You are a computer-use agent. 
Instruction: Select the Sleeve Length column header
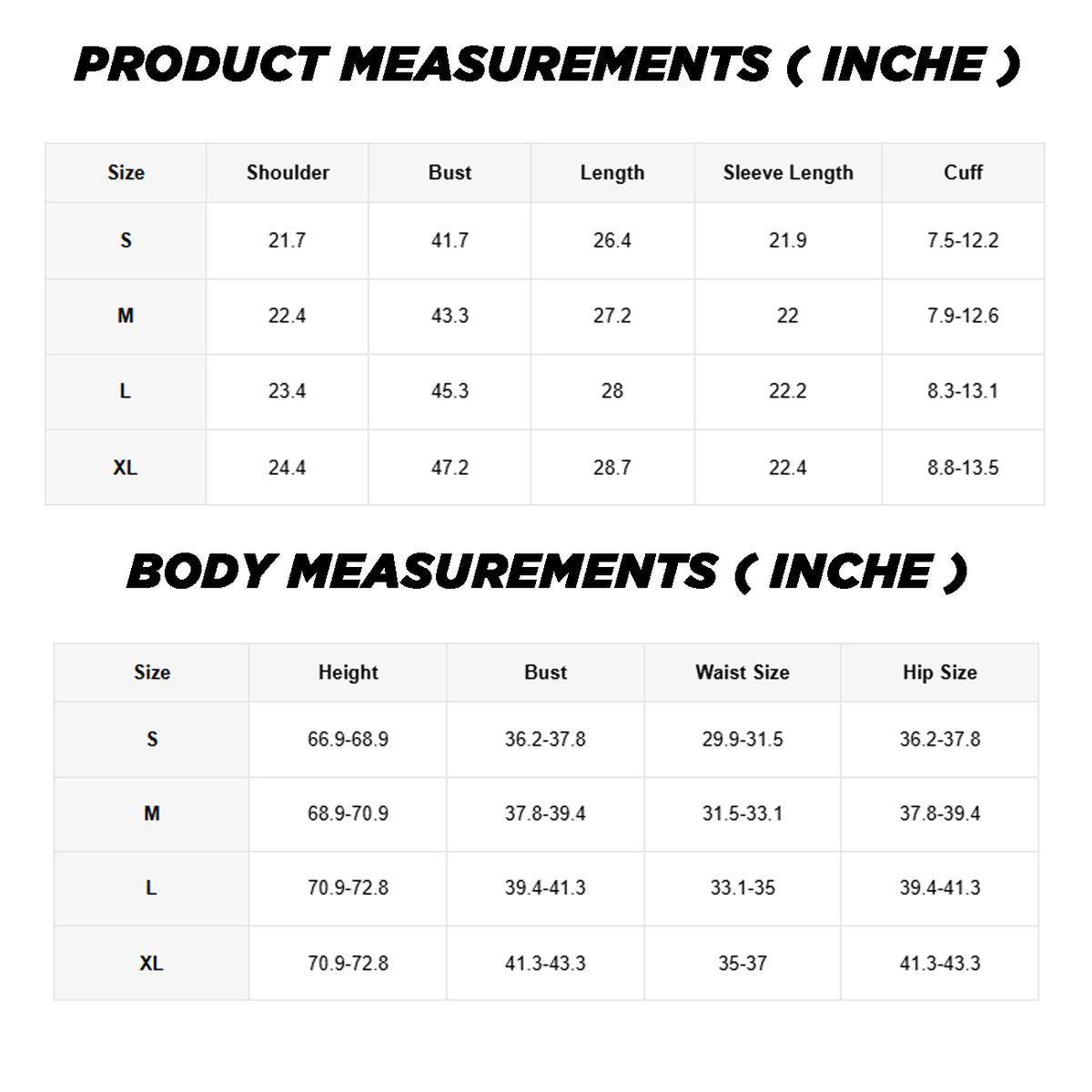(788, 173)
